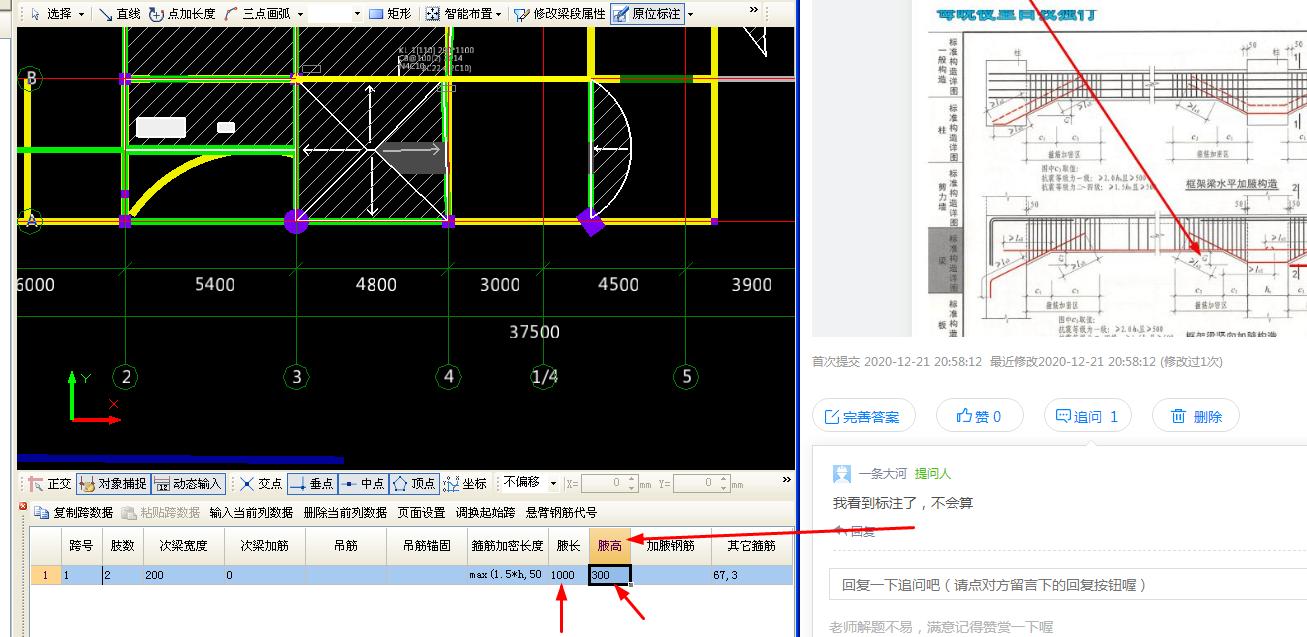Select the 肢数 column header

pyautogui.click(x=122, y=546)
